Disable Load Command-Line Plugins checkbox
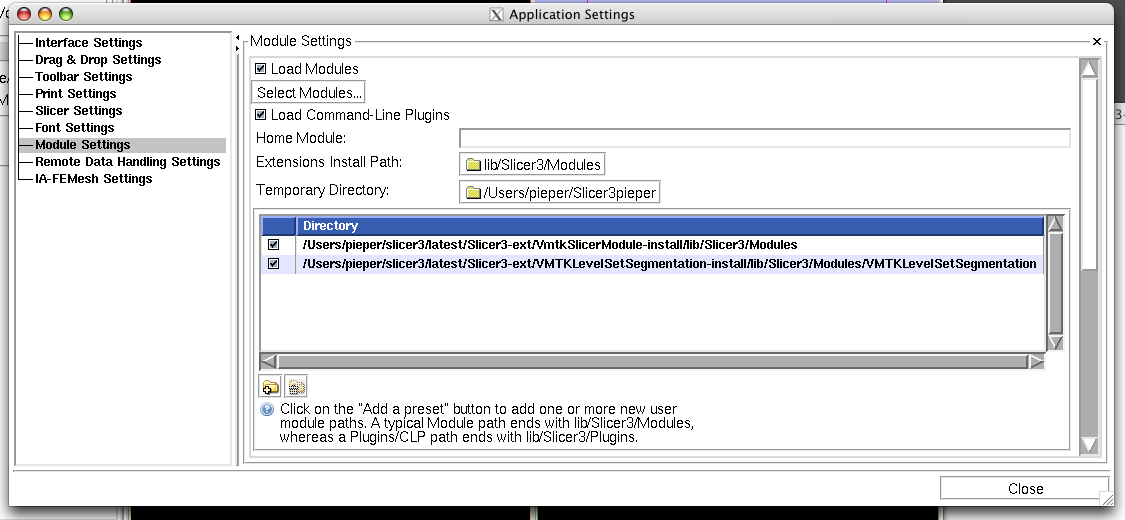Screen dimensions: 1125x520 (x=262, y=115)
